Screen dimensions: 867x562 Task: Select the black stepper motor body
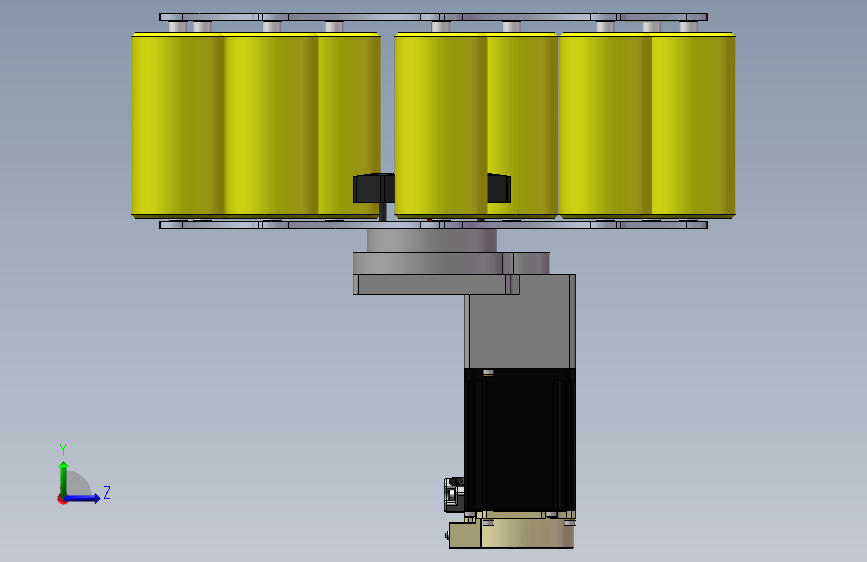pos(520,440)
